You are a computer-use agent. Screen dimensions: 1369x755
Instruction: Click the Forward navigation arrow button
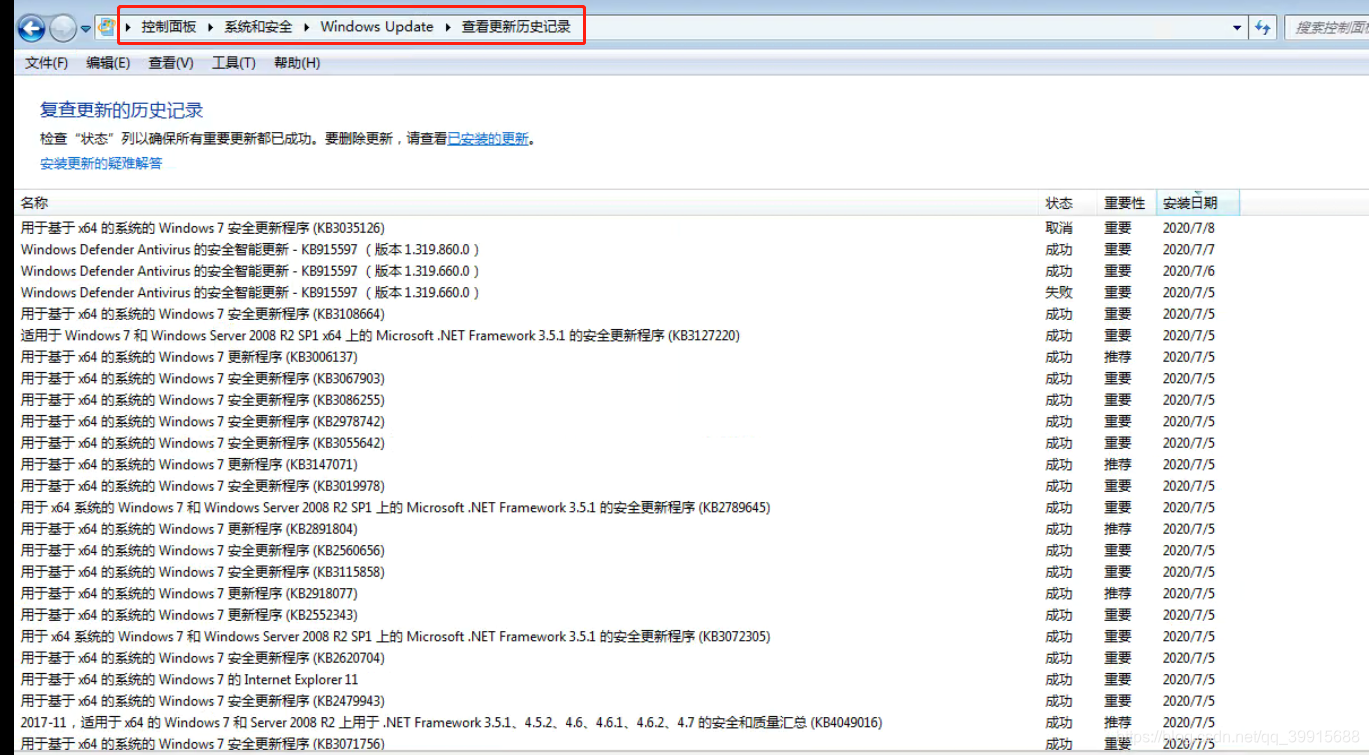pyautogui.click(x=63, y=29)
